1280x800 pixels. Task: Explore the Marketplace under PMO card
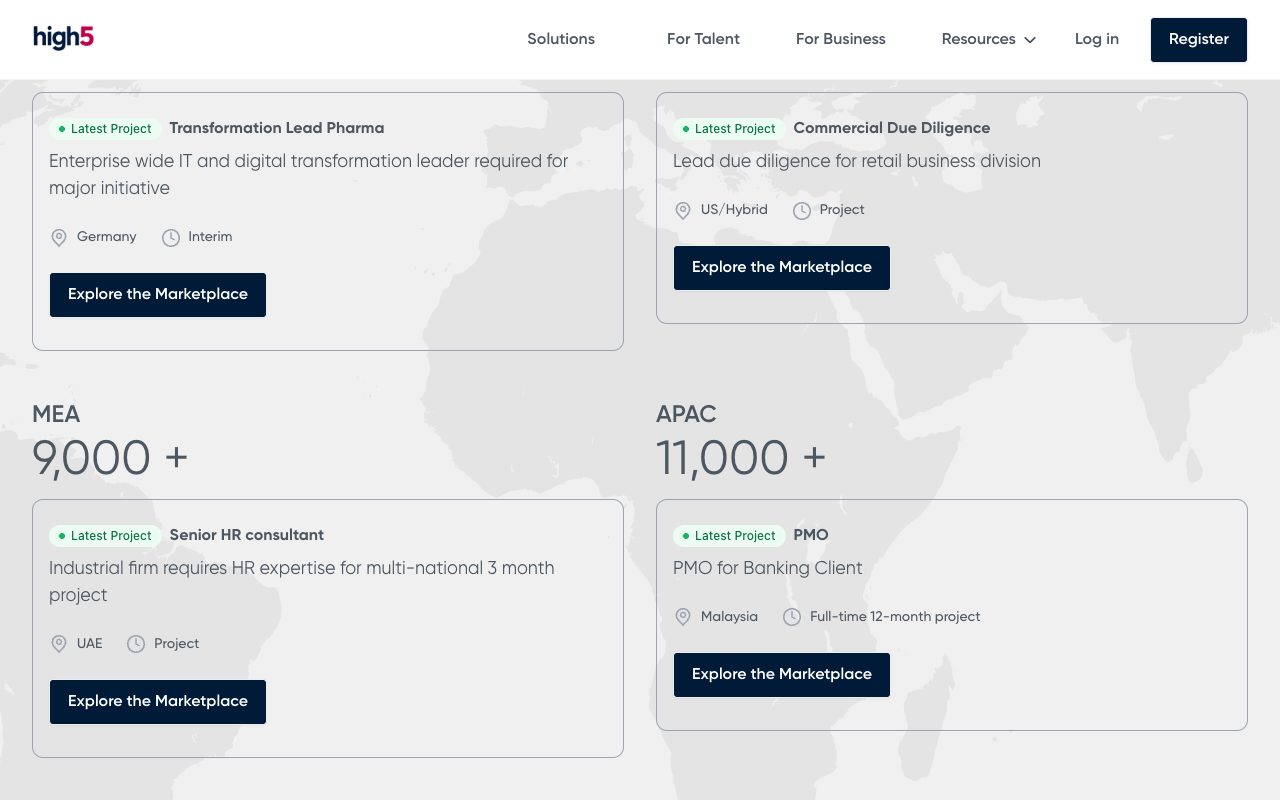[x=782, y=675]
